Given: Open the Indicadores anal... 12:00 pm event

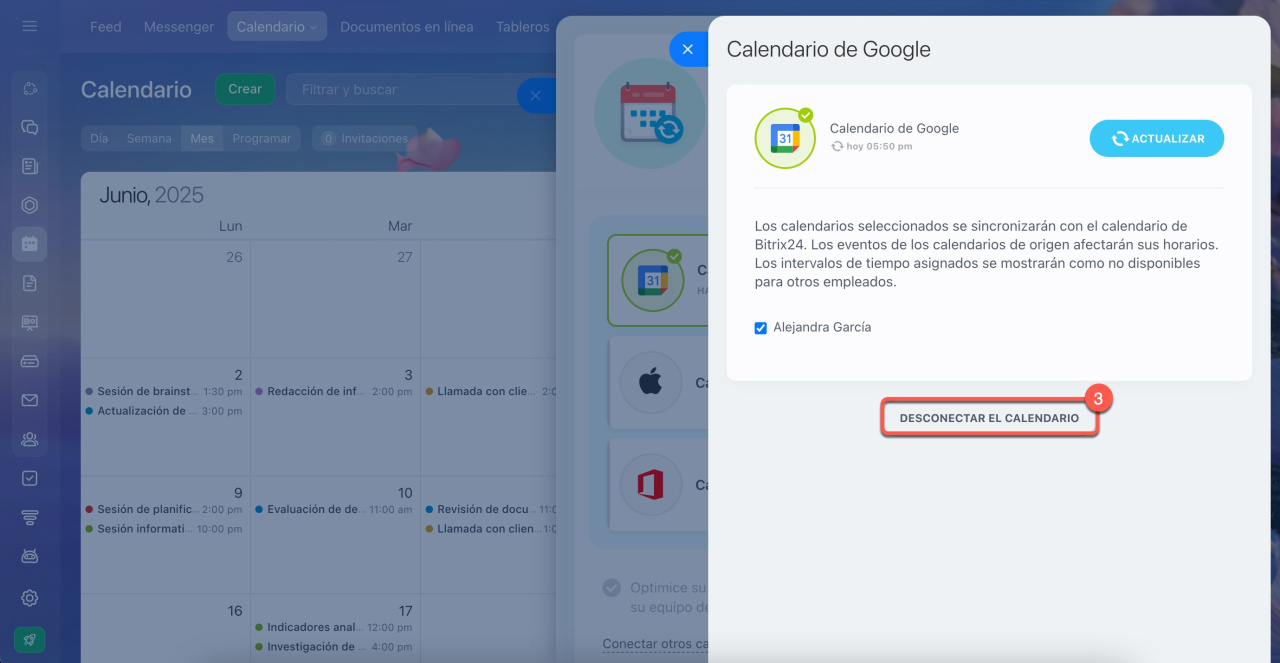Looking at the screenshot, I should coord(335,628).
